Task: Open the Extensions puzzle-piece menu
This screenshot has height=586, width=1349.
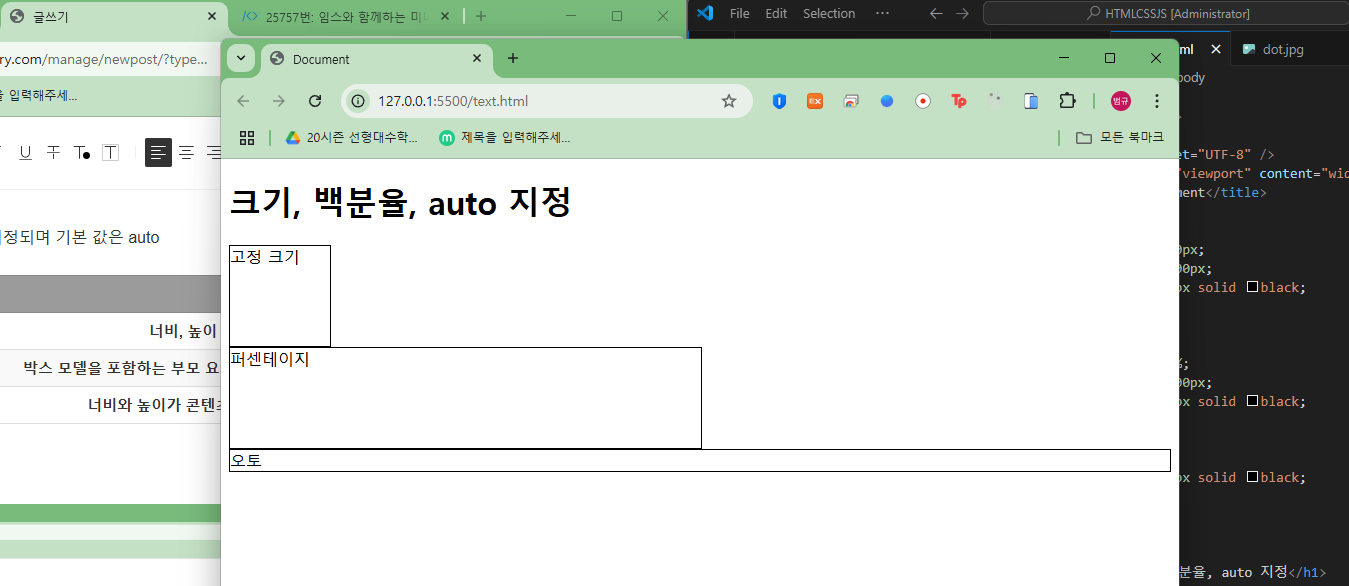Action: (1067, 101)
